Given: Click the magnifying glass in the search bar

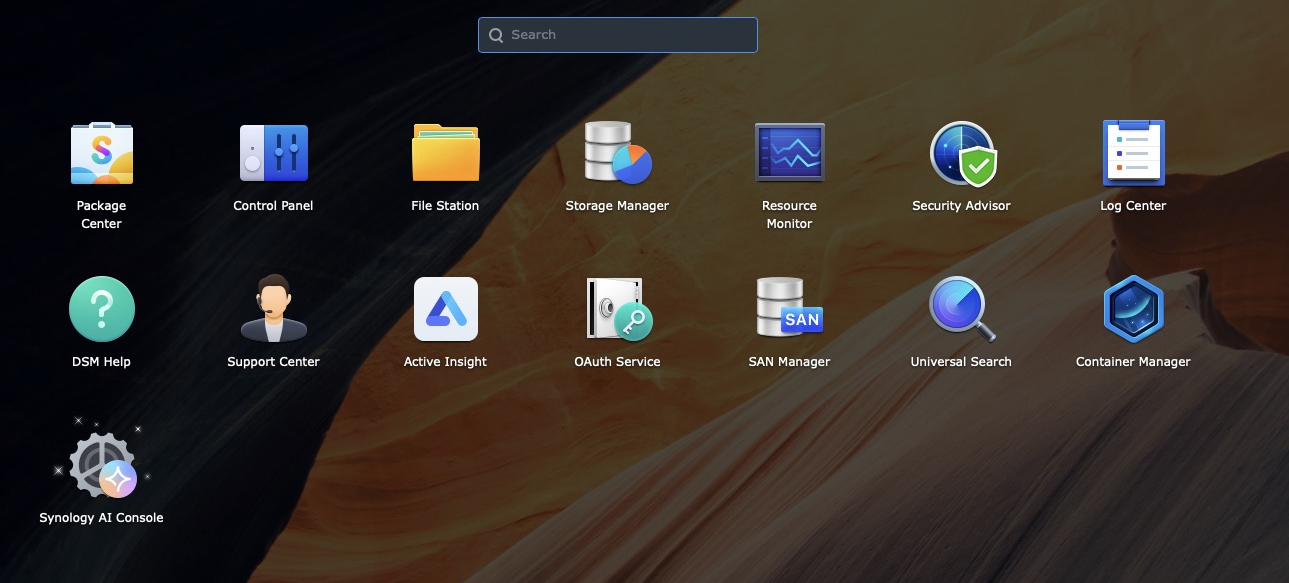Looking at the screenshot, I should [x=495, y=35].
